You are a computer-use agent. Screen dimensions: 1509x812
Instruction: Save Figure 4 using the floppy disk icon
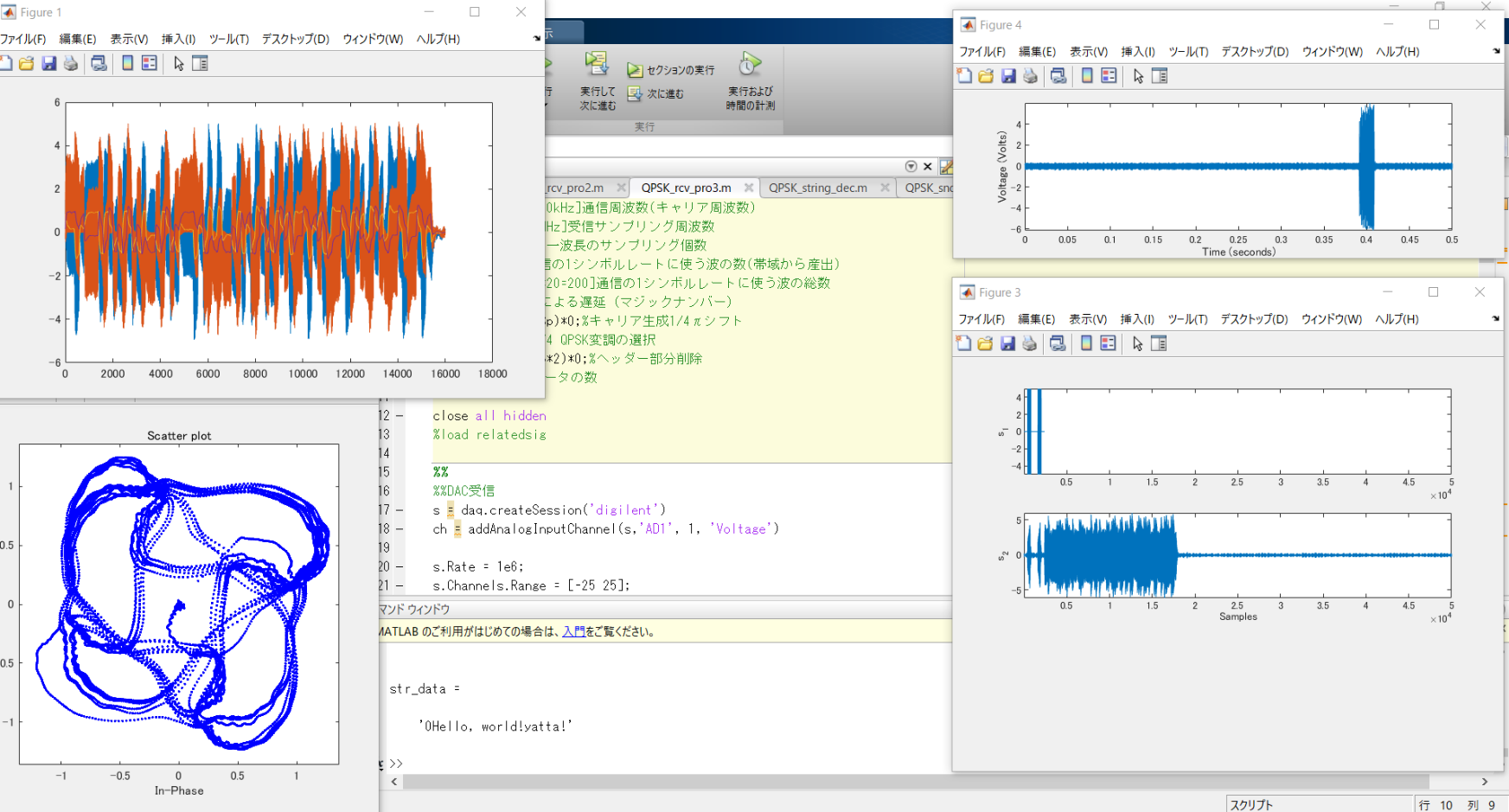coord(1008,76)
